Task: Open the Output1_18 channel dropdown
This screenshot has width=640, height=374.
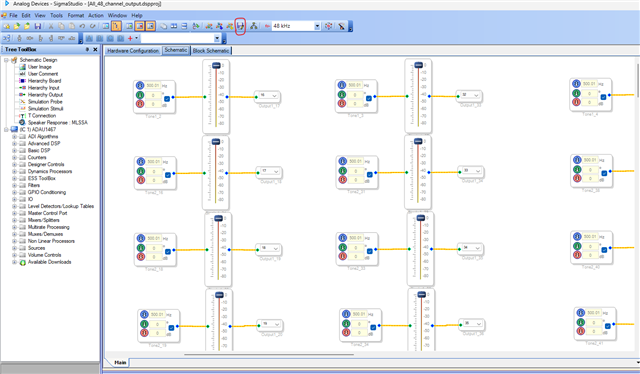Action: tap(276, 171)
